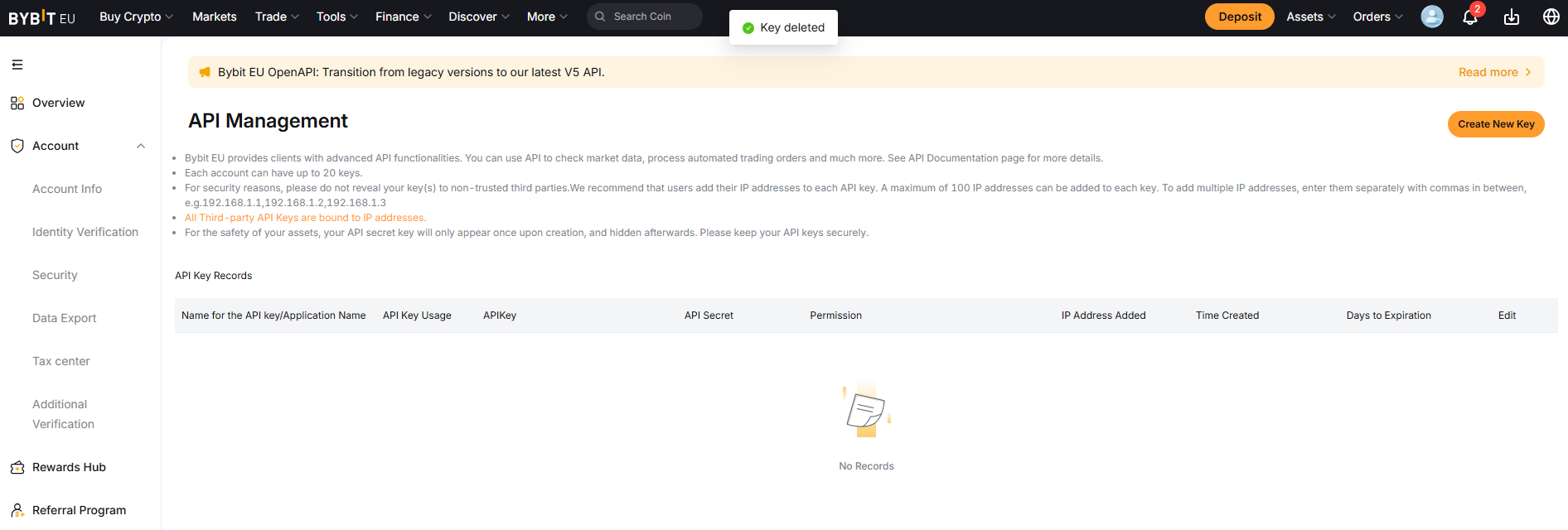The image size is (1568, 530).
Task: Open the Orders dropdown
Action: coord(1378,17)
